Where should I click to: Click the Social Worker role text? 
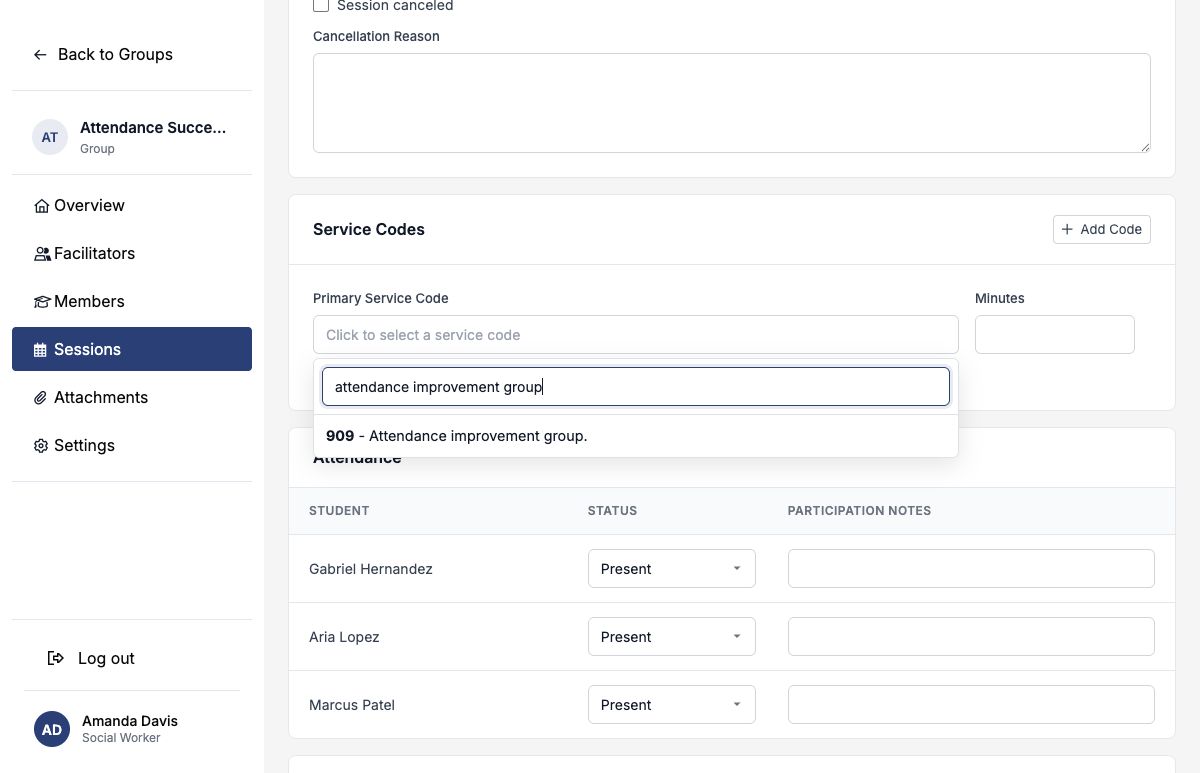[121, 738]
